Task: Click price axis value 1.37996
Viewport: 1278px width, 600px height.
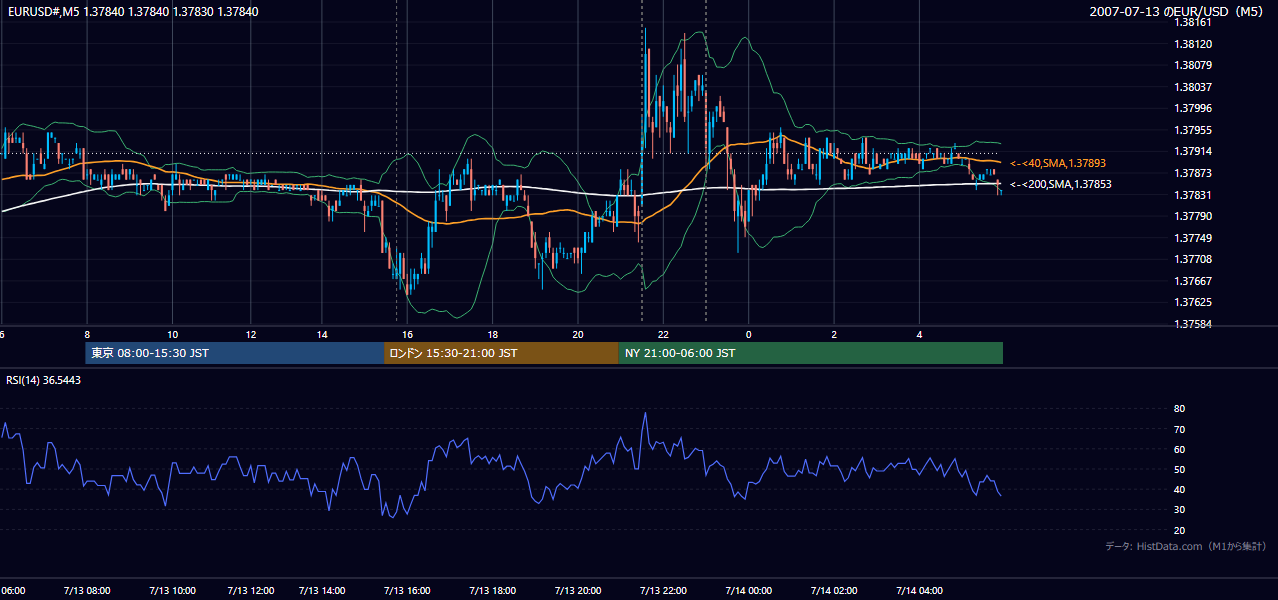Action: (1193, 108)
